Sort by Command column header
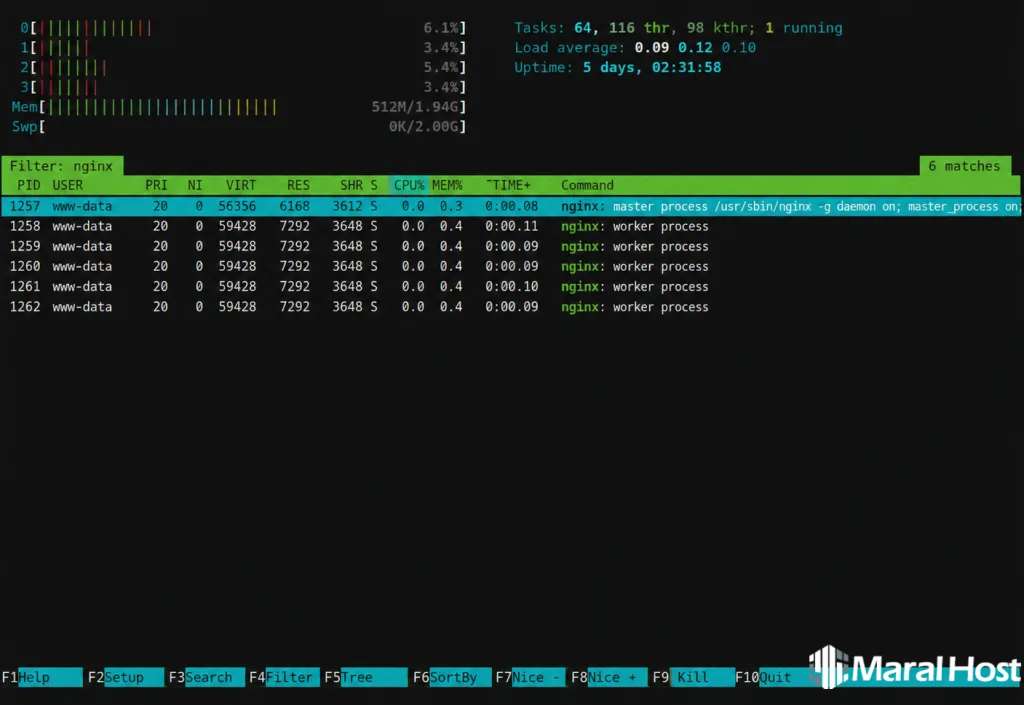Image resolution: width=1024 pixels, height=705 pixels. click(x=587, y=185)
